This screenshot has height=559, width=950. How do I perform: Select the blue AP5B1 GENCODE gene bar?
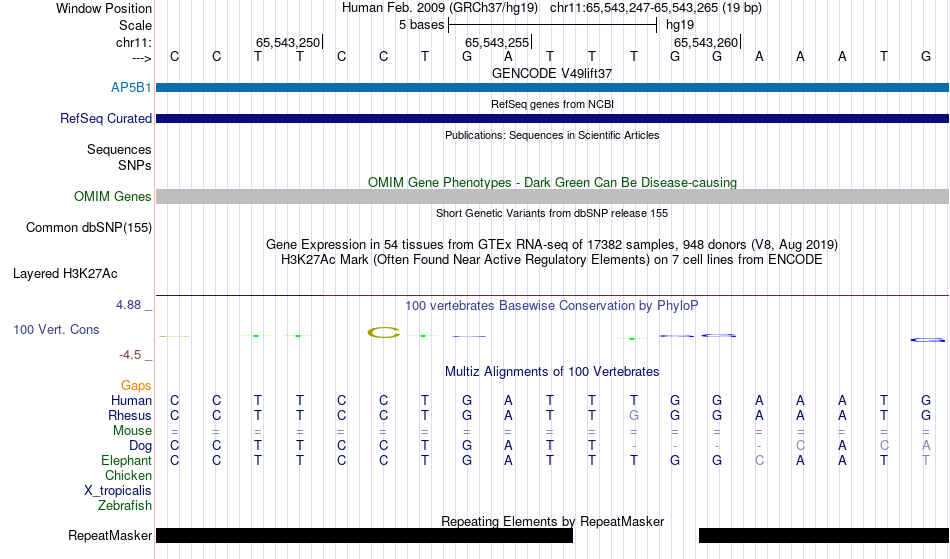pyautogui.click(x=552, y=88)
